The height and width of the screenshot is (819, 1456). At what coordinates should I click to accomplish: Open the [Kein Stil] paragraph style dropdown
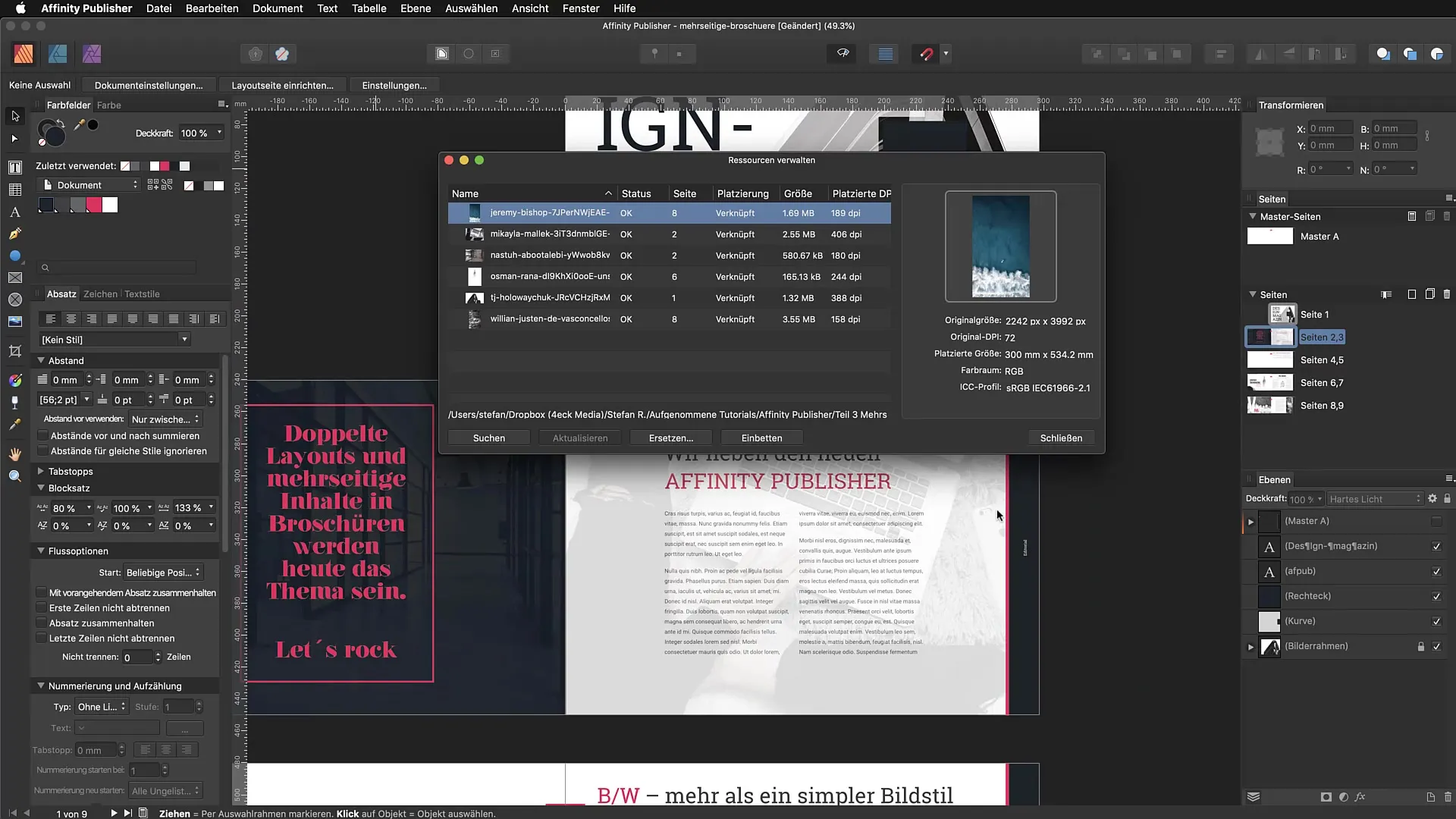pyautogui.click(x=115, y=340)
